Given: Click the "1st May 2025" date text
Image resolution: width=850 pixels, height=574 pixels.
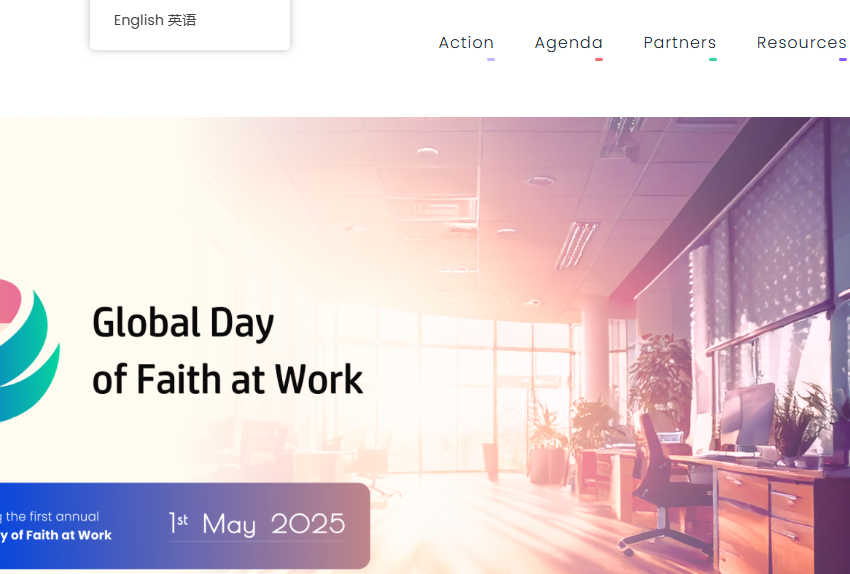Looking at the screenshot, I should [x=257, y=524].
